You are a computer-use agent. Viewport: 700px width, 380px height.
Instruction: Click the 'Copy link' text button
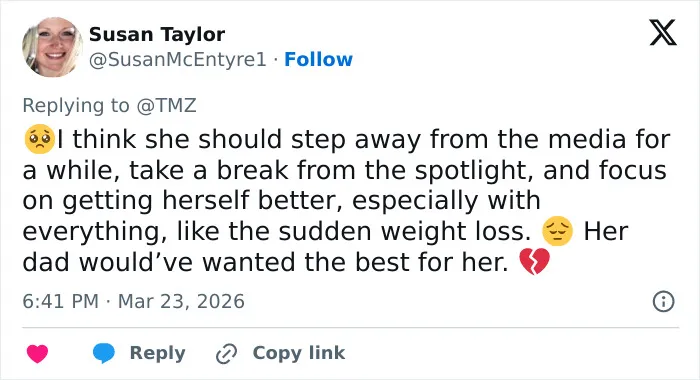(299, 353)
